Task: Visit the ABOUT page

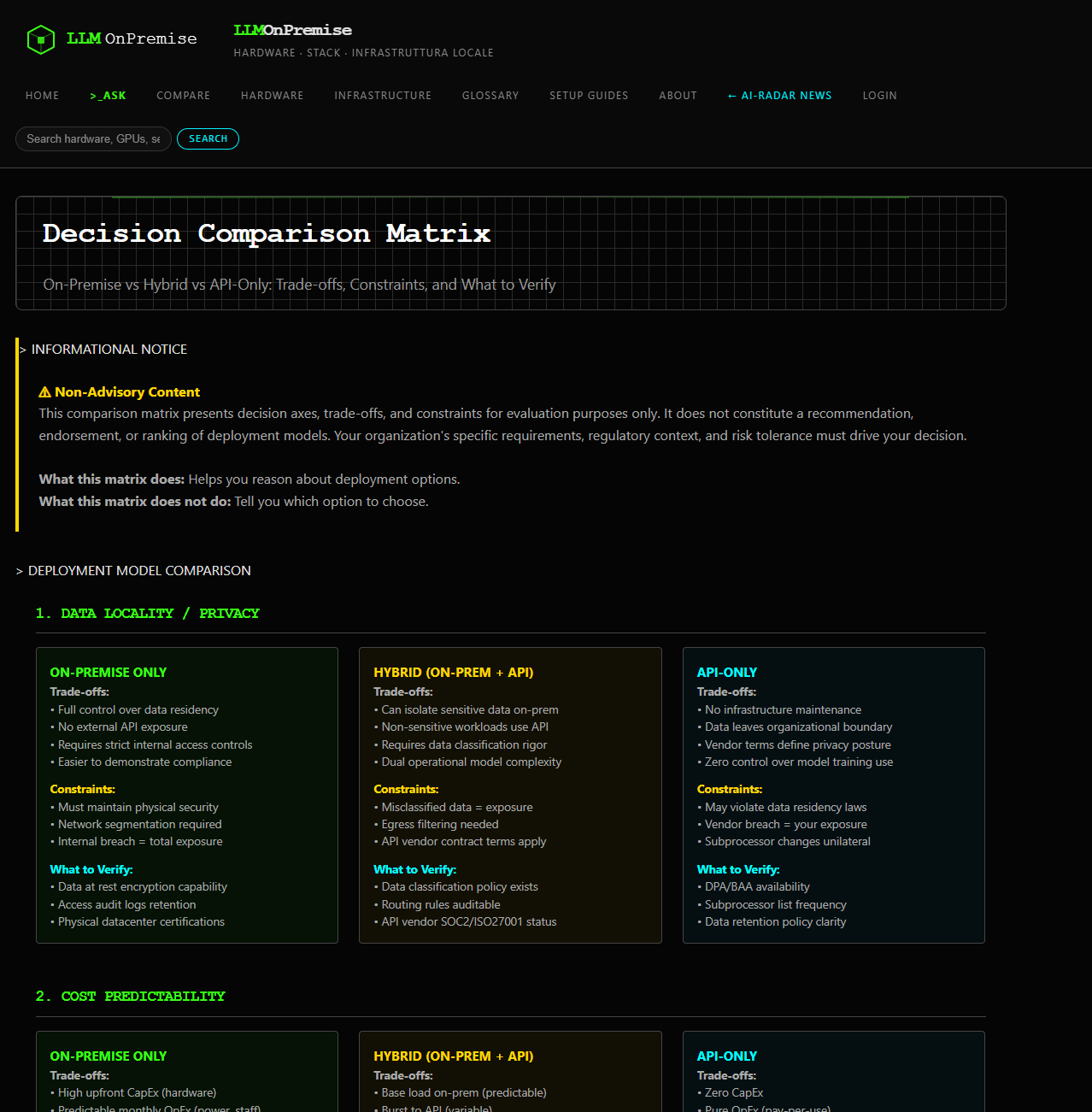Action: pos(678,96)
